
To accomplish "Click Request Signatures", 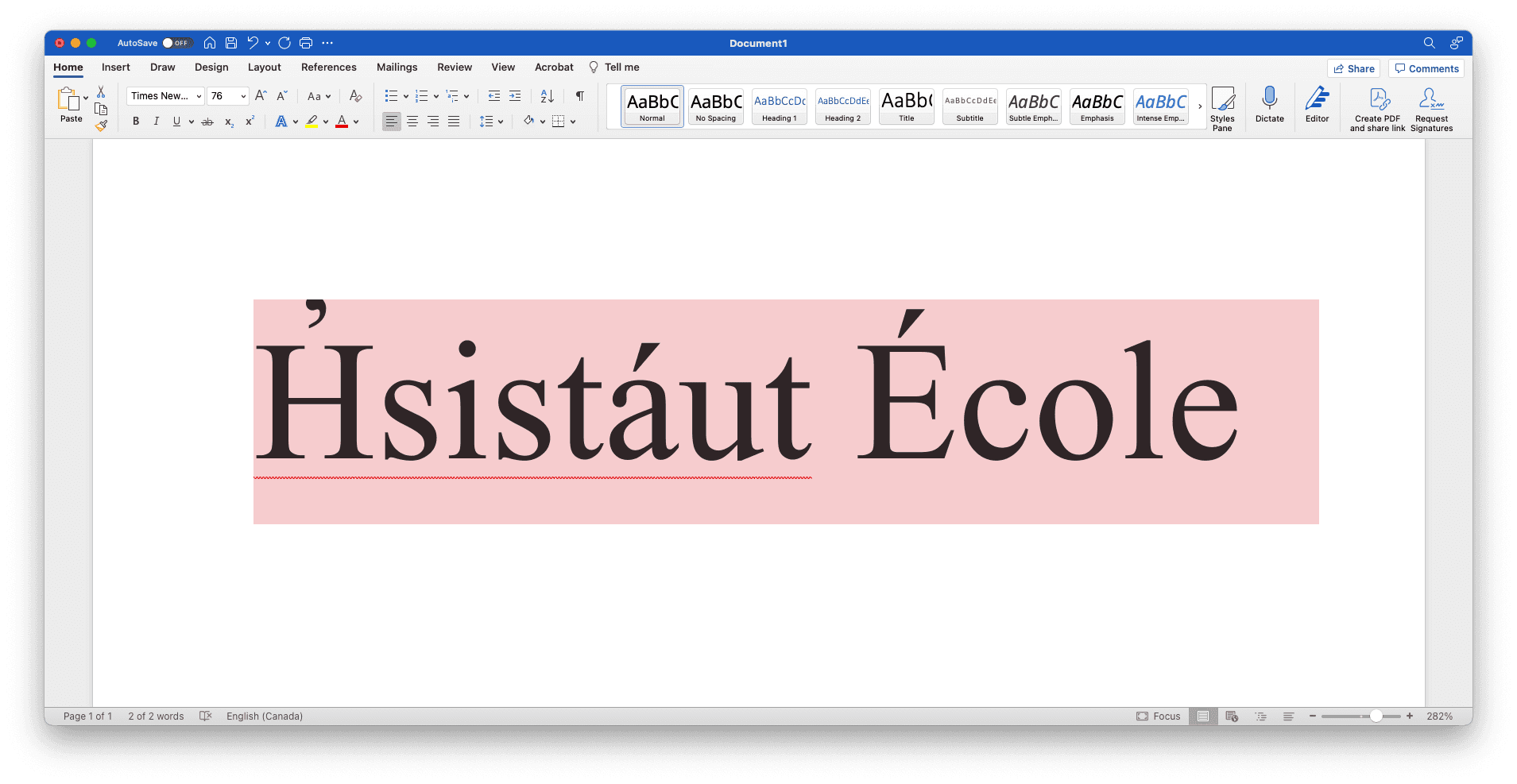I will 1431,106.
